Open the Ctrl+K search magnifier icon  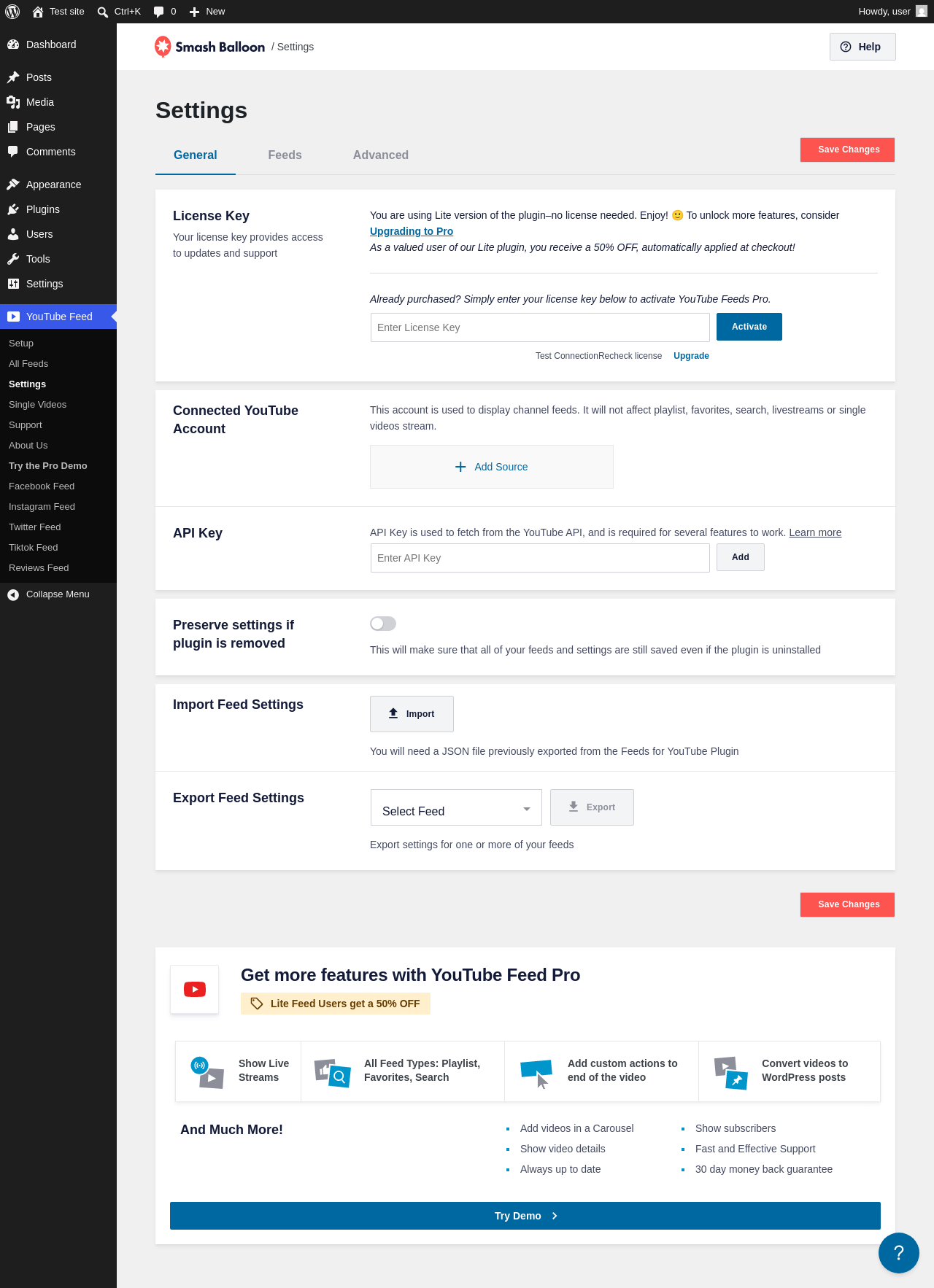(103, 12)
